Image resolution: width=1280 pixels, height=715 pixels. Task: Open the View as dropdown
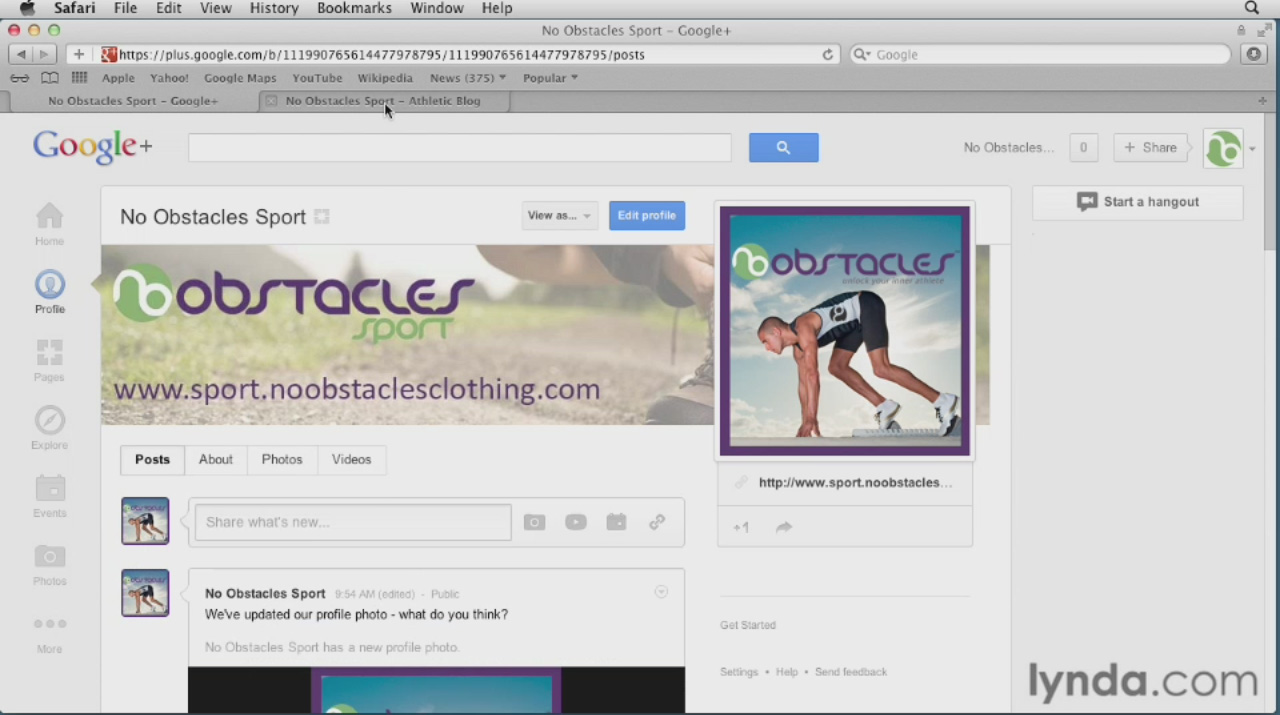(x=559, y=215)
